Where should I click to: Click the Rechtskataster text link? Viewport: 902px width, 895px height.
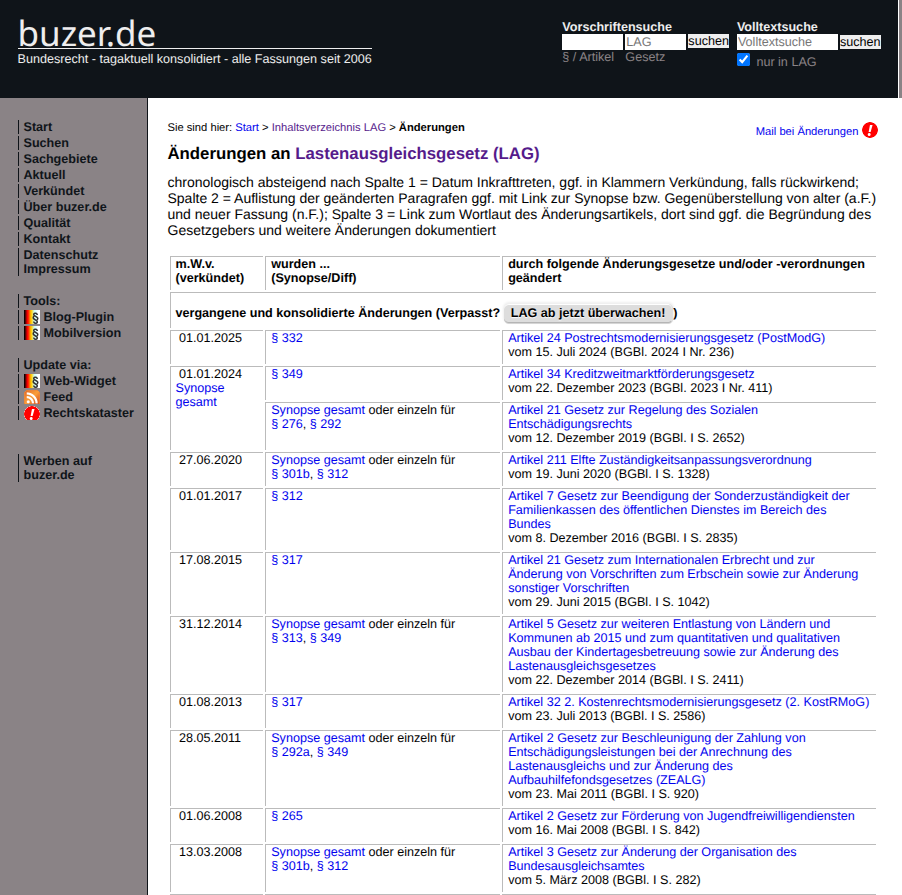pos(89,413)
